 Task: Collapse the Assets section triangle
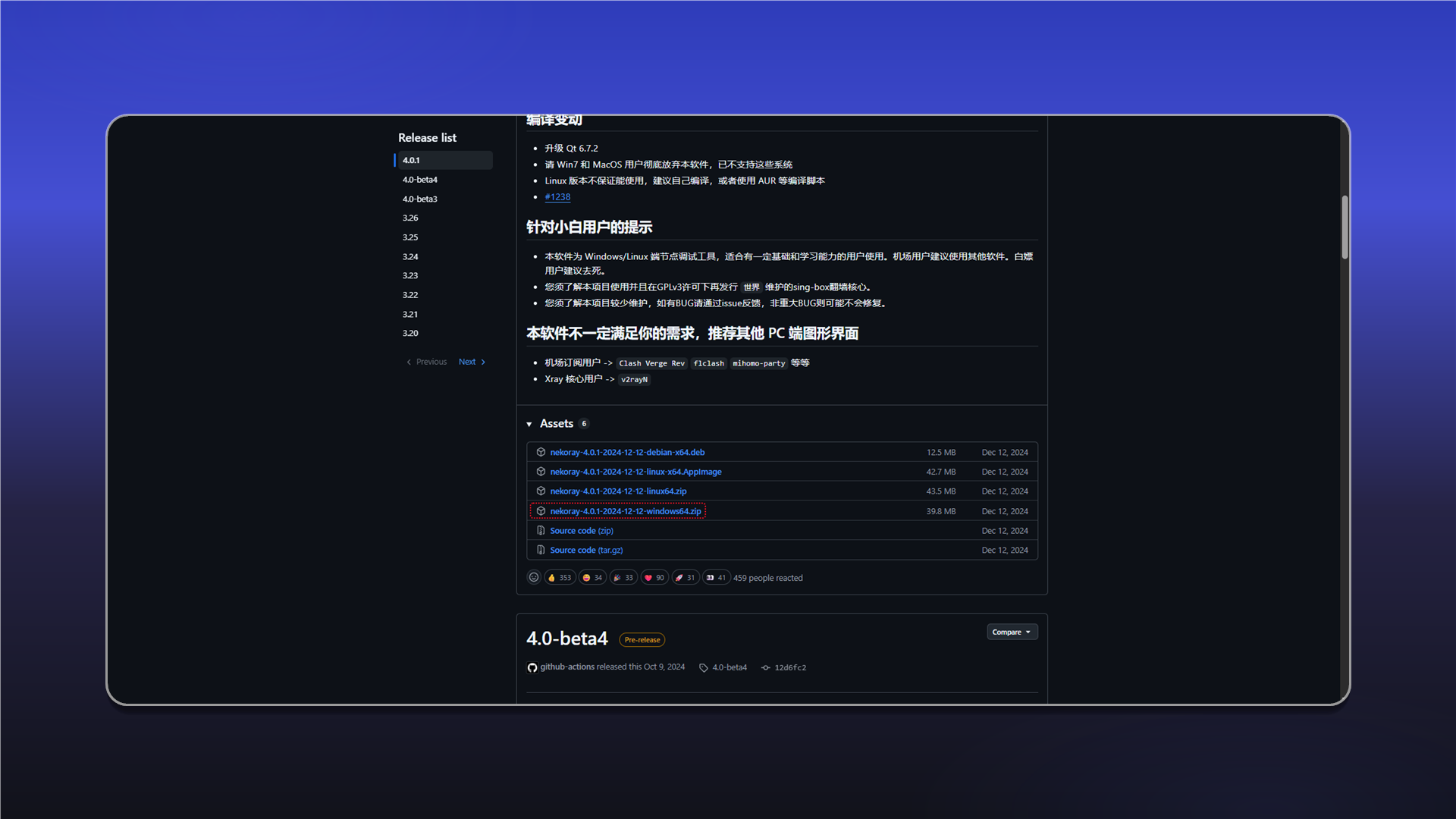tap(529, 425)
